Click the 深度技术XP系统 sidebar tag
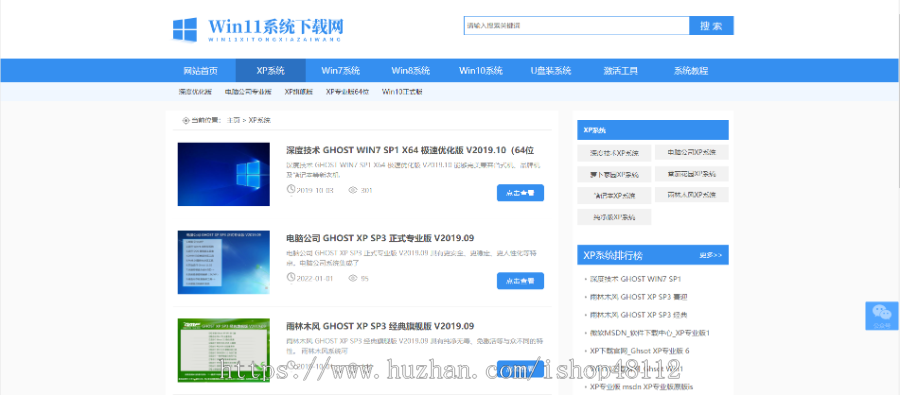Image resolution: width=900 pixels, height=395 pixels. click(614, 153)
